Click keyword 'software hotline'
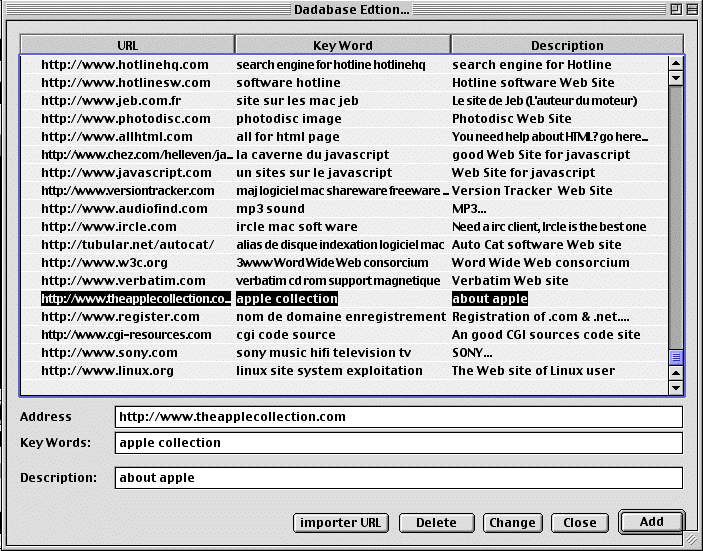The height and width of the screenshot is (551, 703). [x=288, y=82]
